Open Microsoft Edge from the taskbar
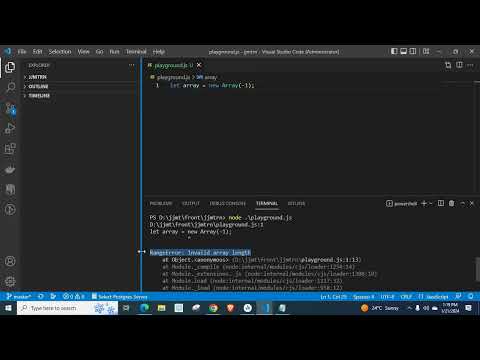 [144, 308]
